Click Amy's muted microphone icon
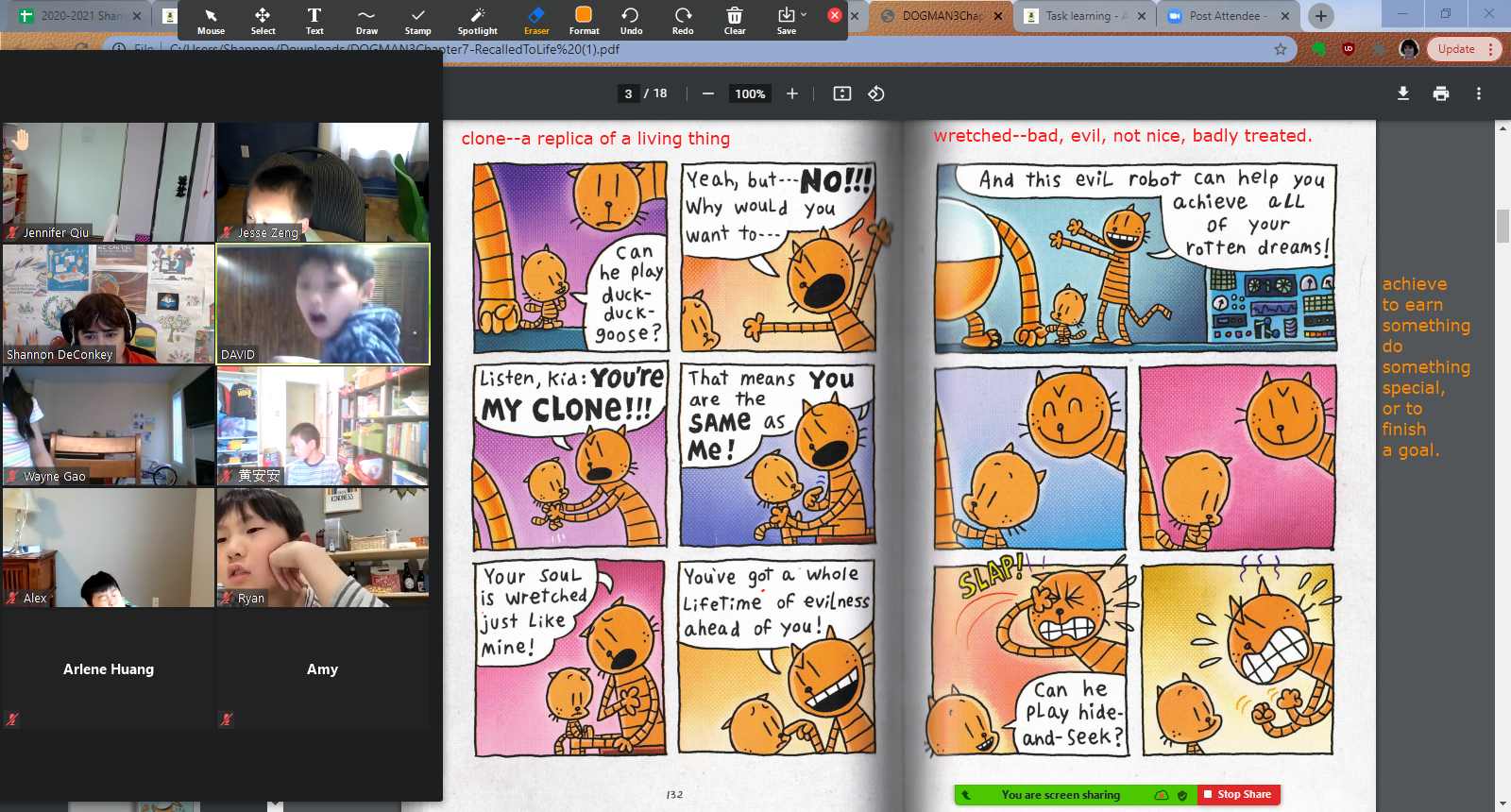The height and width of the screenshot is (812, 1511). pos(227,719)
